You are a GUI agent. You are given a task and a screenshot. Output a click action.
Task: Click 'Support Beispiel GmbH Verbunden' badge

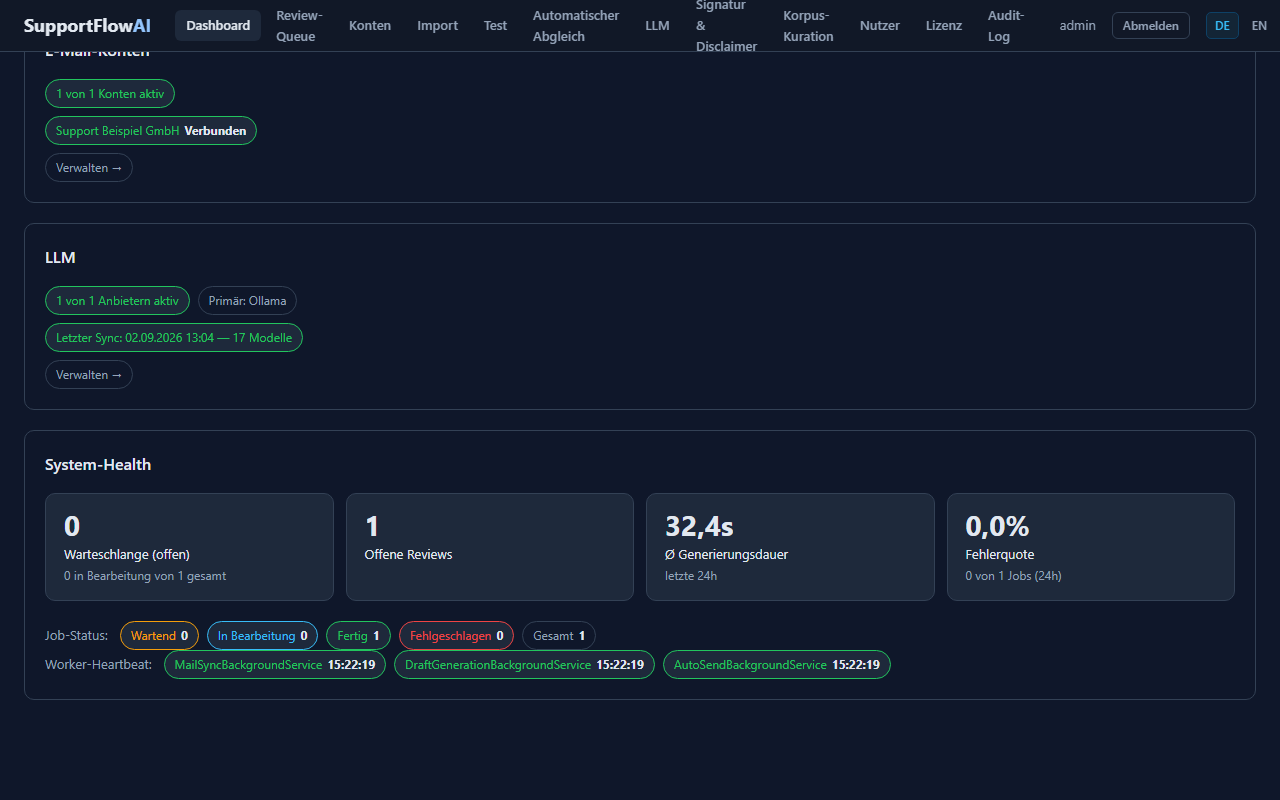coord(151,131)
